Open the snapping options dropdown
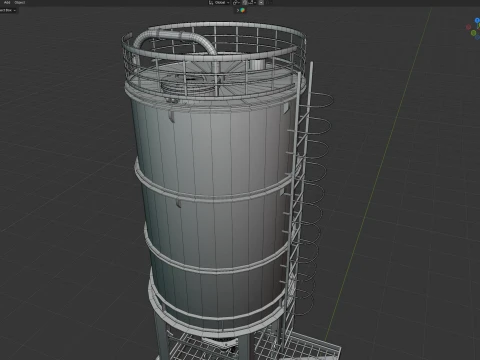 [x=252, y=2]
